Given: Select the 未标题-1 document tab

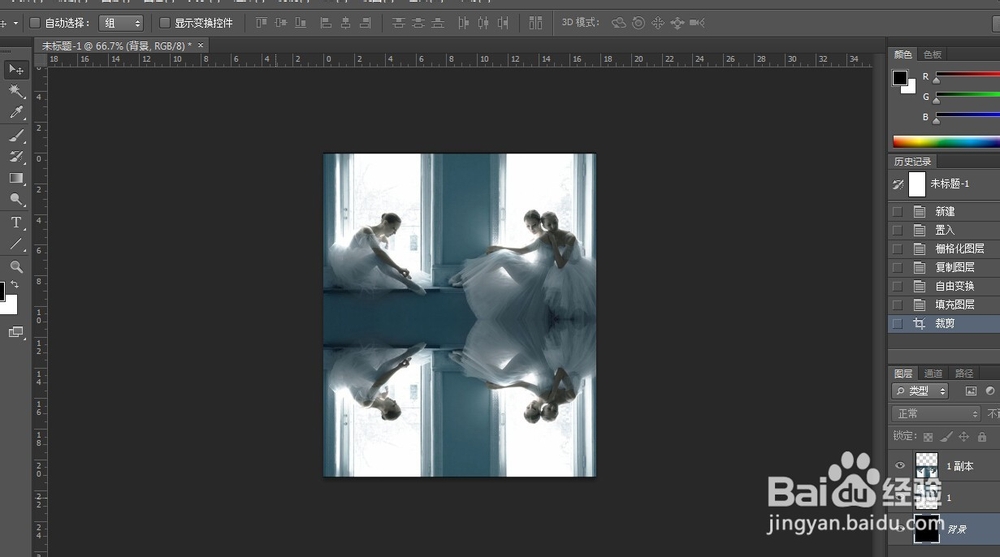Looking at the screenshot, I should pos(116,46).
